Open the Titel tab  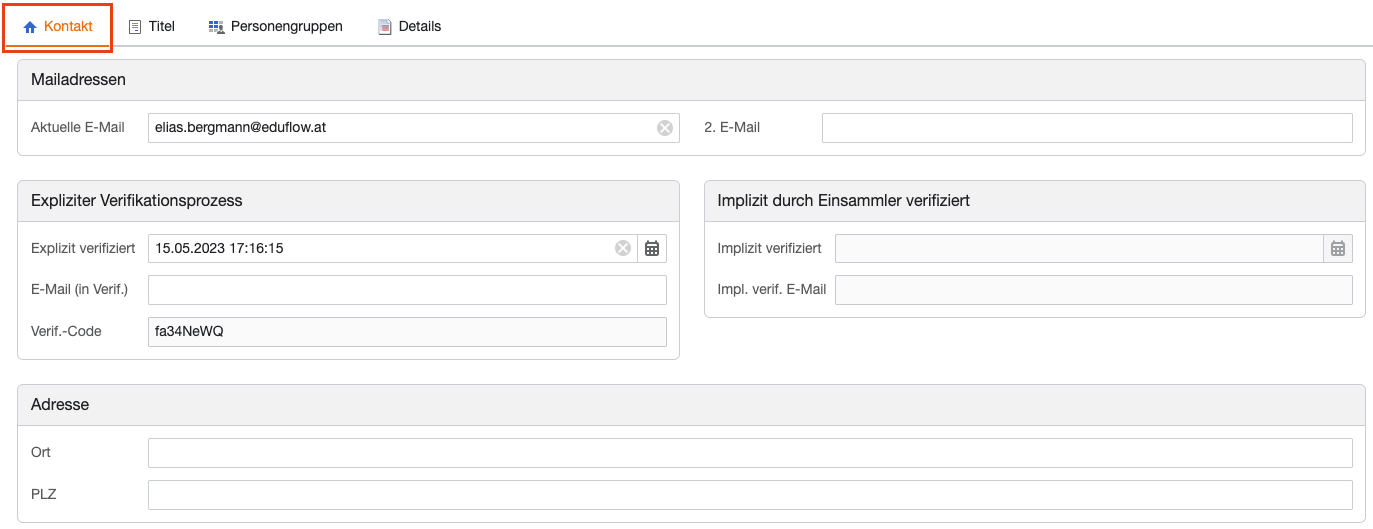point(152,27)
